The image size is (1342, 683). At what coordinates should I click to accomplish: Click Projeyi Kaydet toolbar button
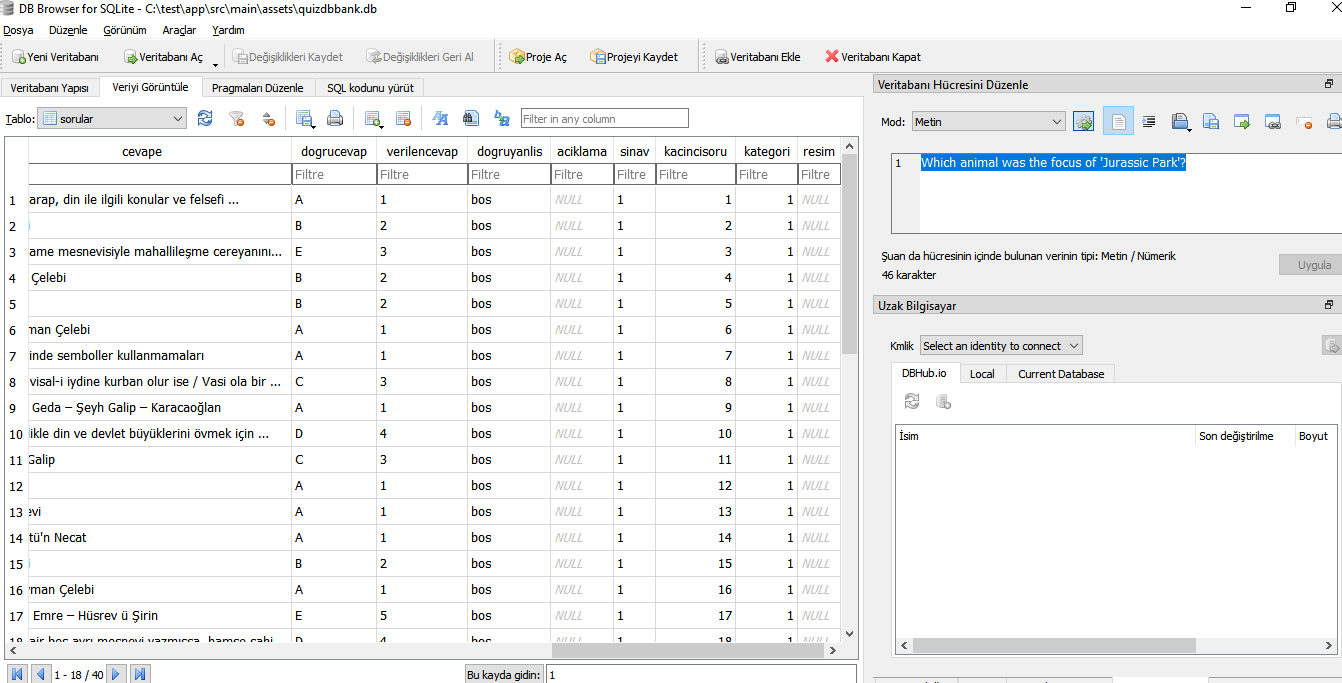634,57
